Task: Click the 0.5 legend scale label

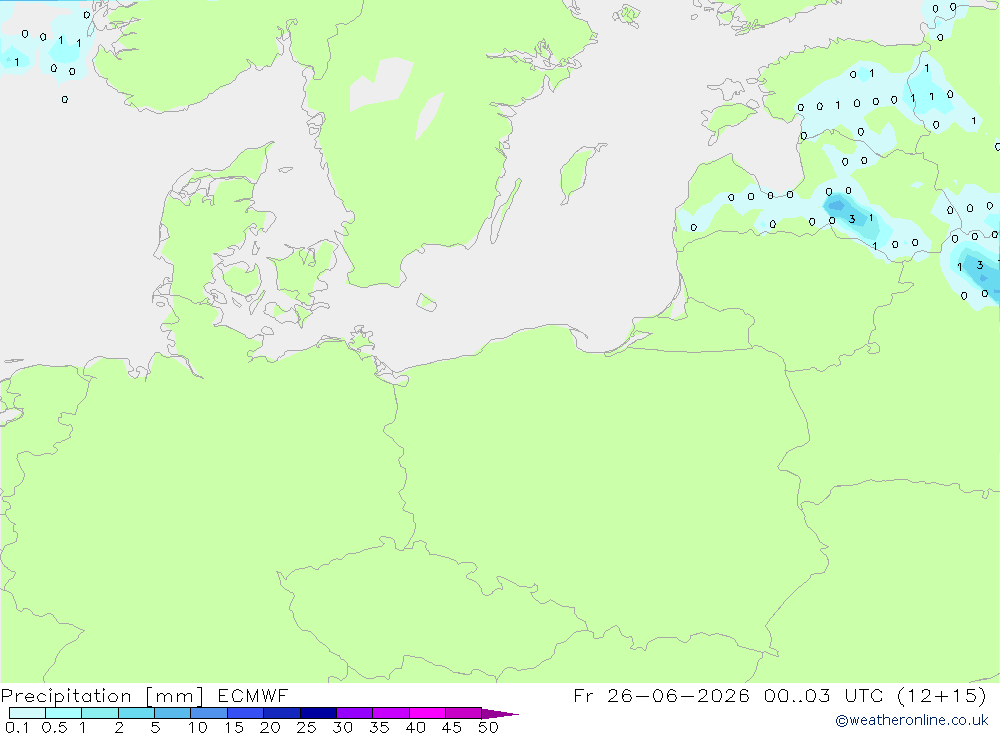Action: 54,727
